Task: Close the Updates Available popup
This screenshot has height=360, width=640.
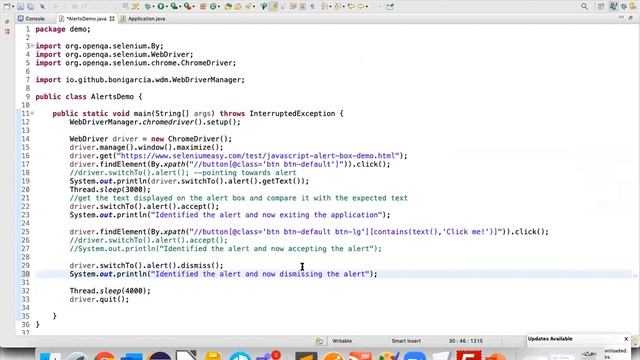Action: coord(626,339)
